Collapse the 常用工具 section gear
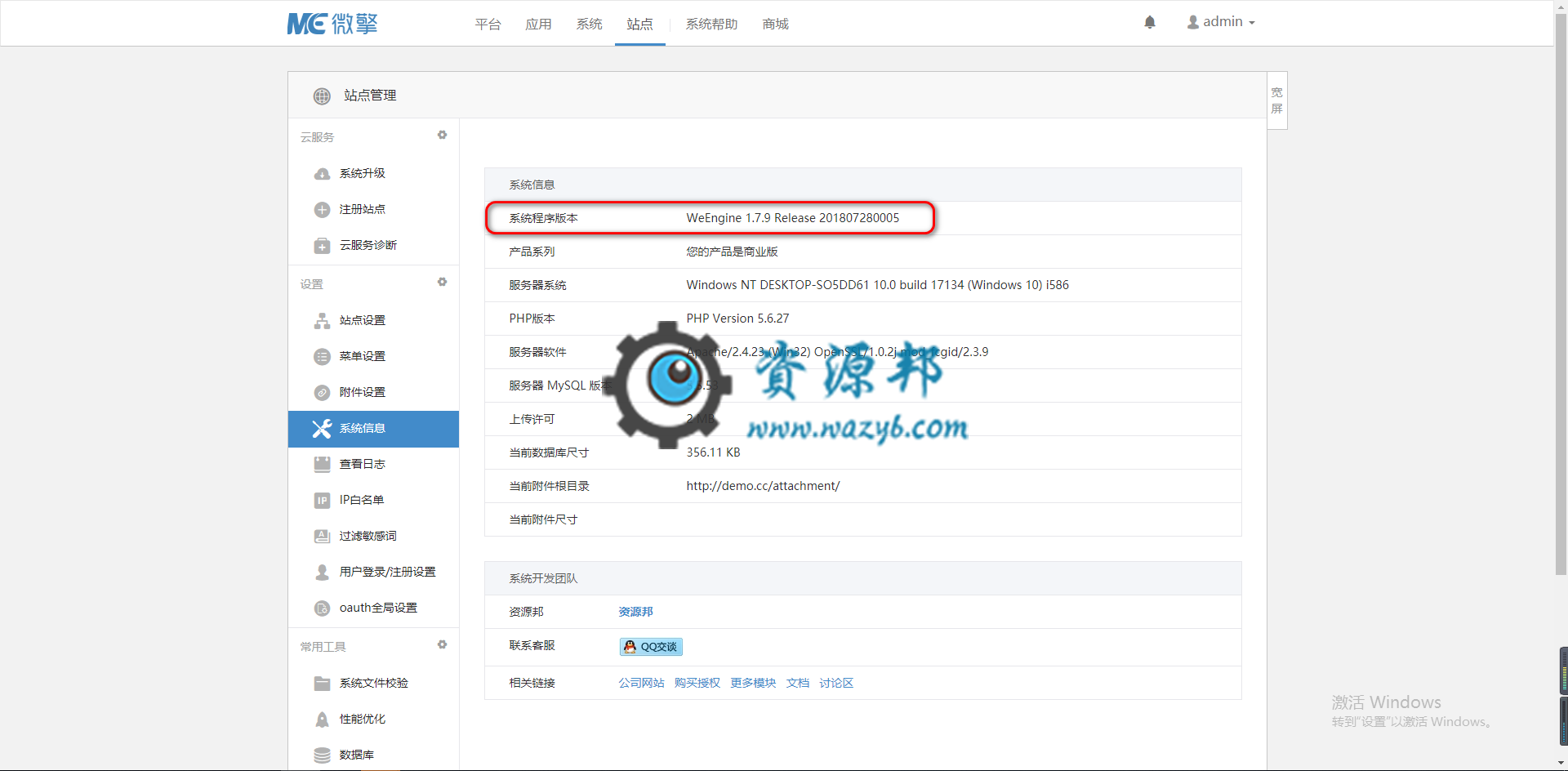 tap(442, 644)
